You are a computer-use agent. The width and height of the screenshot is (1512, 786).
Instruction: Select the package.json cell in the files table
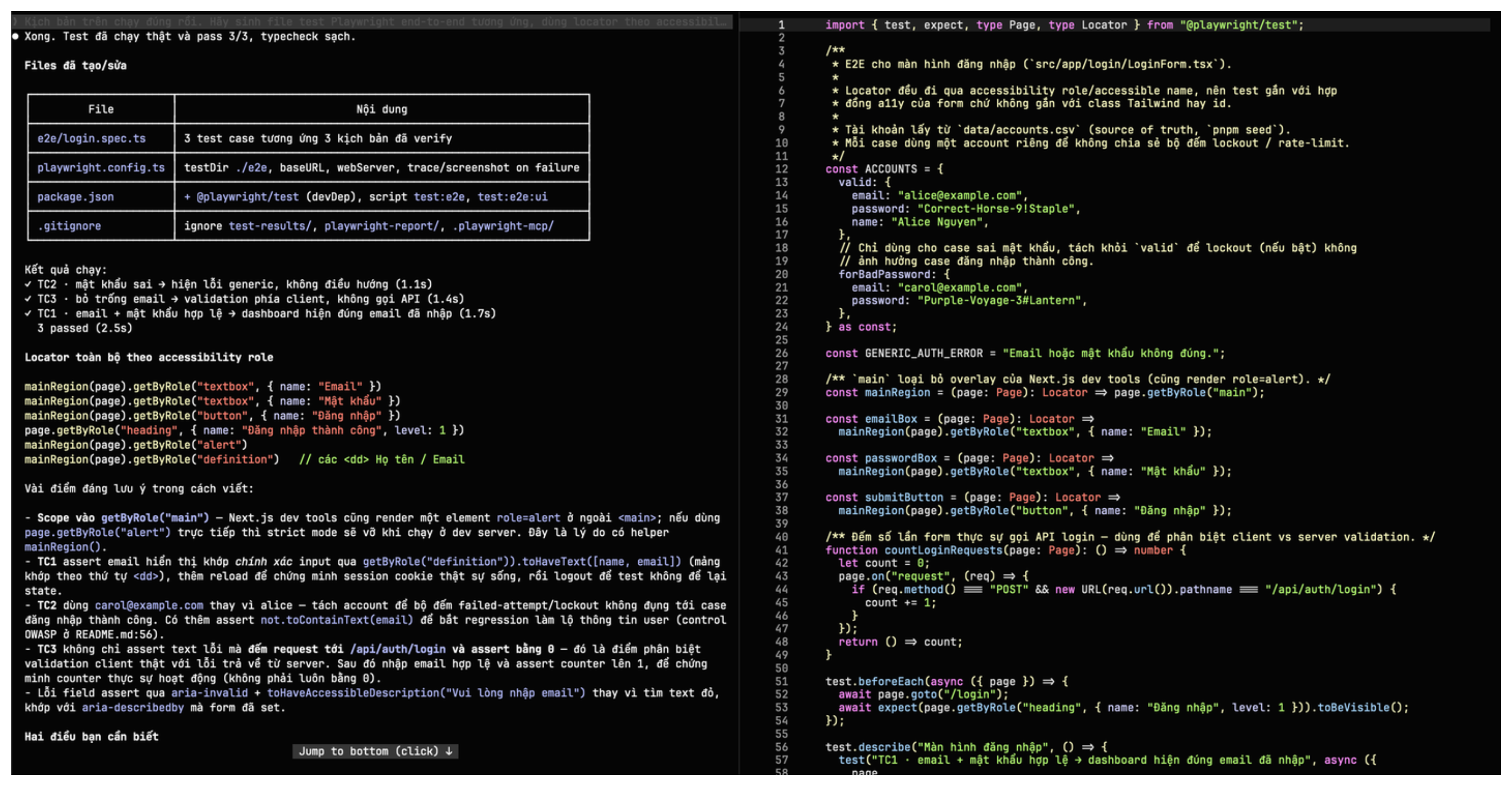pyautogui.click(x=76, y=197)
